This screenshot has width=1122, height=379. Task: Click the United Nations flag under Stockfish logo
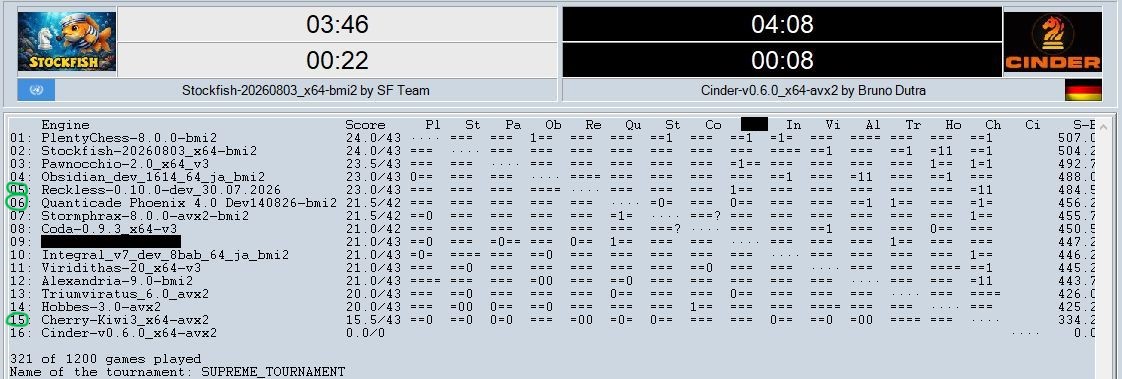tap(36, 90)
